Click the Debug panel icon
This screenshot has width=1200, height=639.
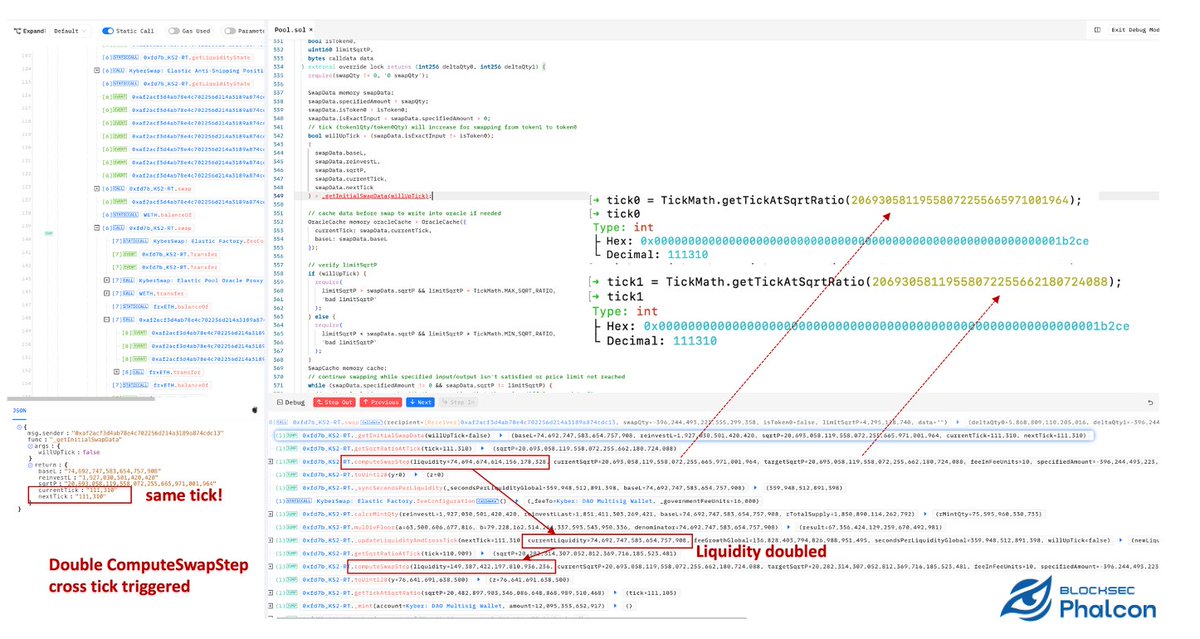click(279, 402)
